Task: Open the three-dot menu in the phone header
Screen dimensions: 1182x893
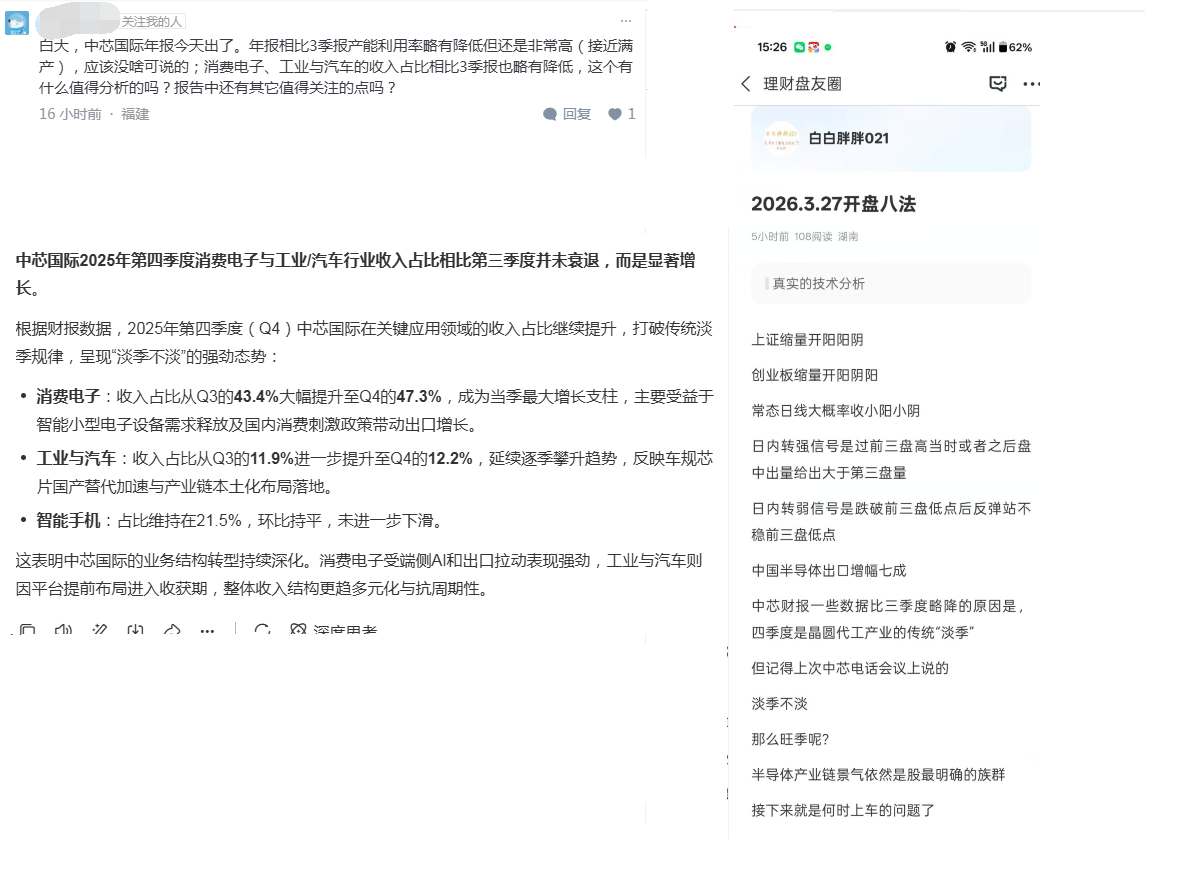Action: coord(1031,84)
